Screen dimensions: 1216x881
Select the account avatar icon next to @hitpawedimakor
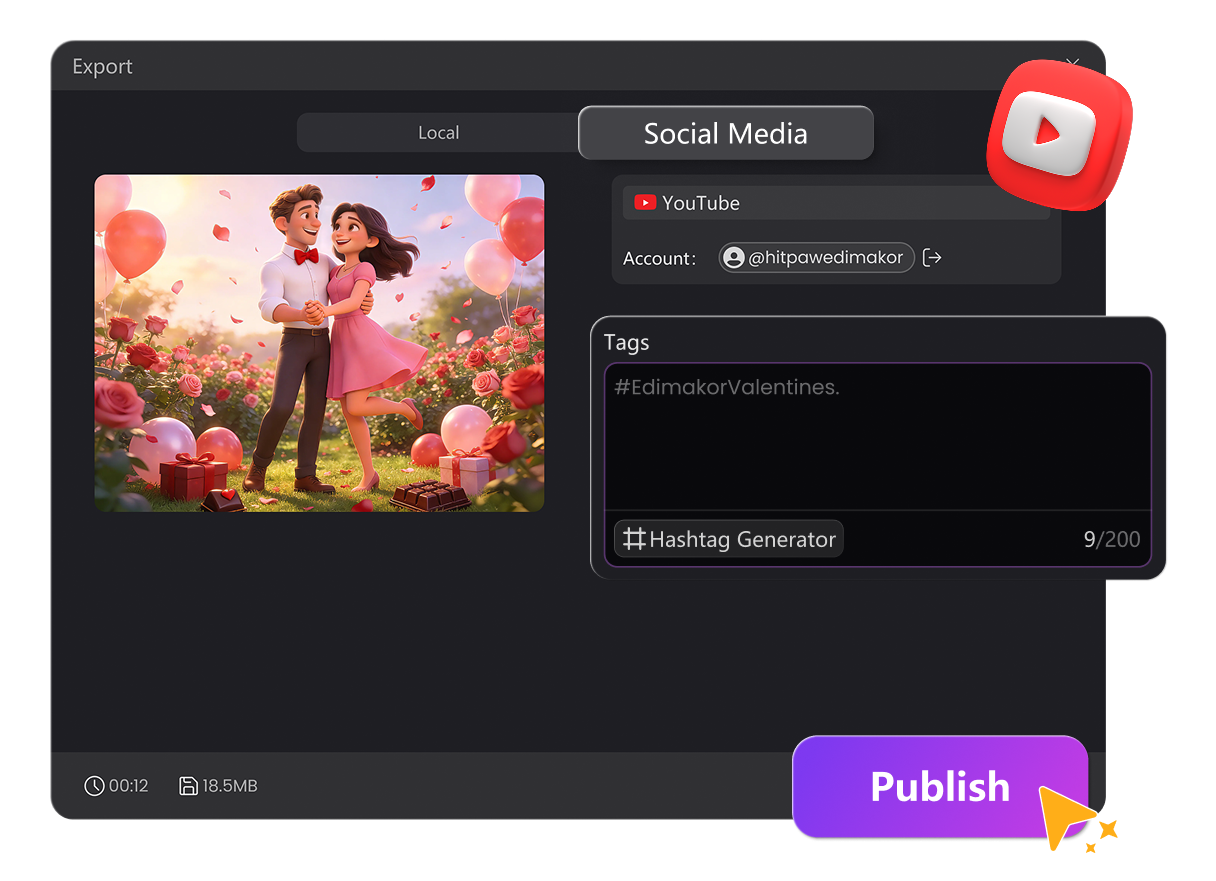[733, 257]
